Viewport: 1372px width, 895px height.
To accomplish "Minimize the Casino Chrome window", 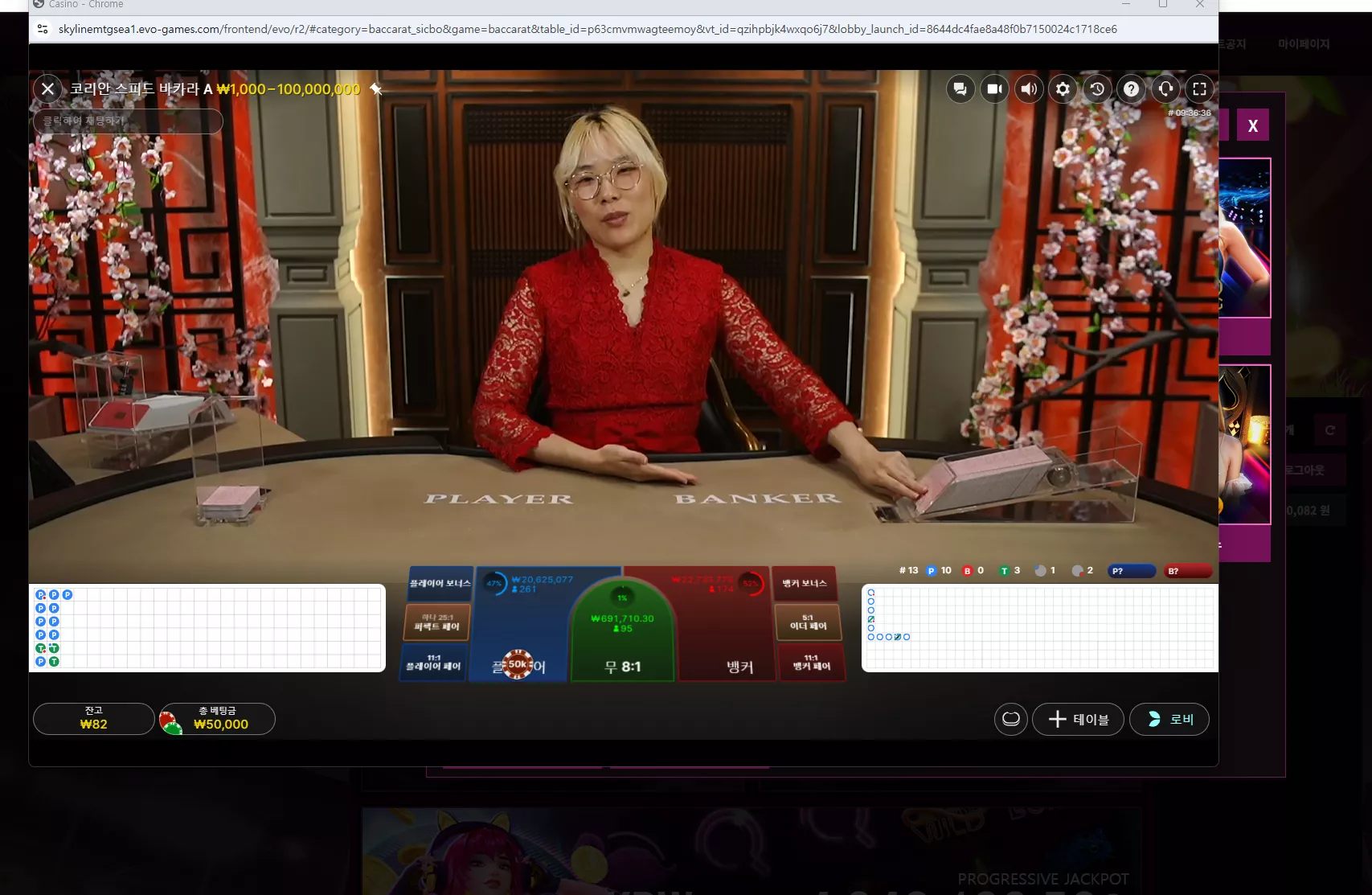I will pos(1126,4).
